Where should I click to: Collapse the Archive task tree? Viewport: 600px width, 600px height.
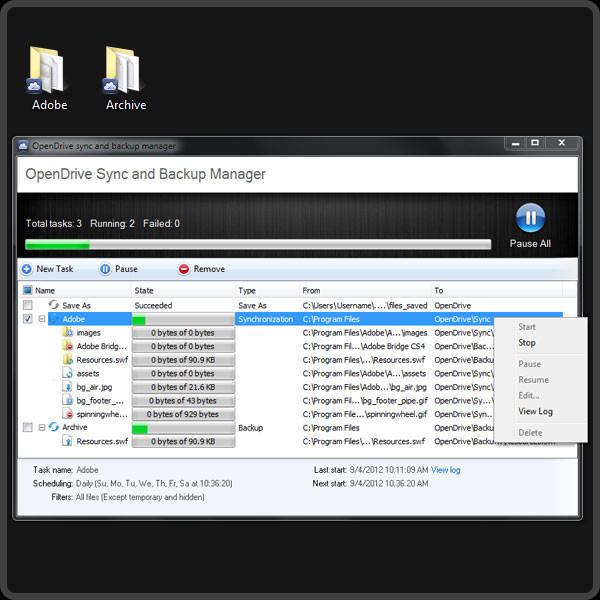tap(42, 427)
